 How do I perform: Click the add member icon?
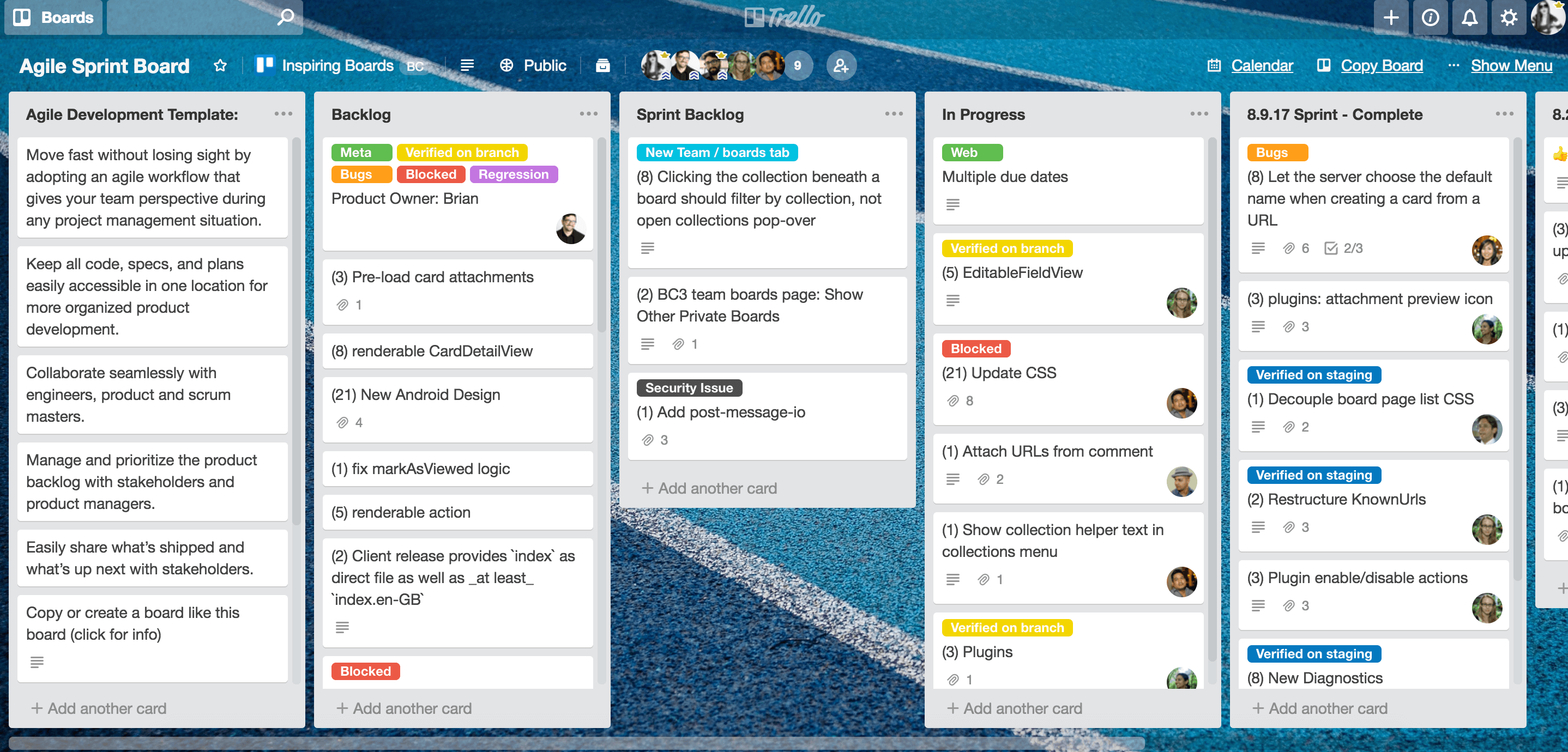[x=839, y=65]
